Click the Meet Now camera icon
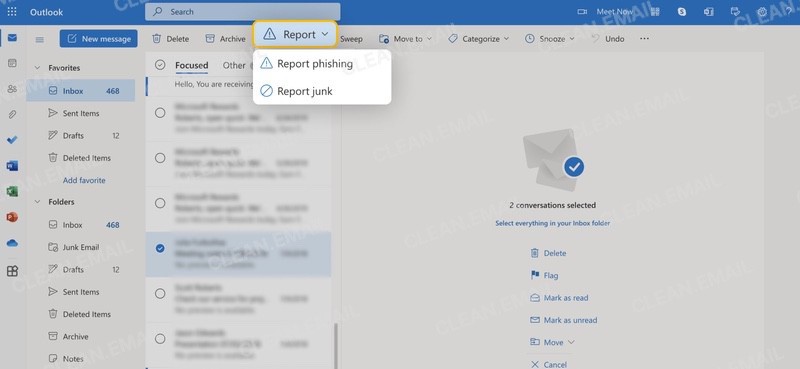 click(x=582, y=12)
